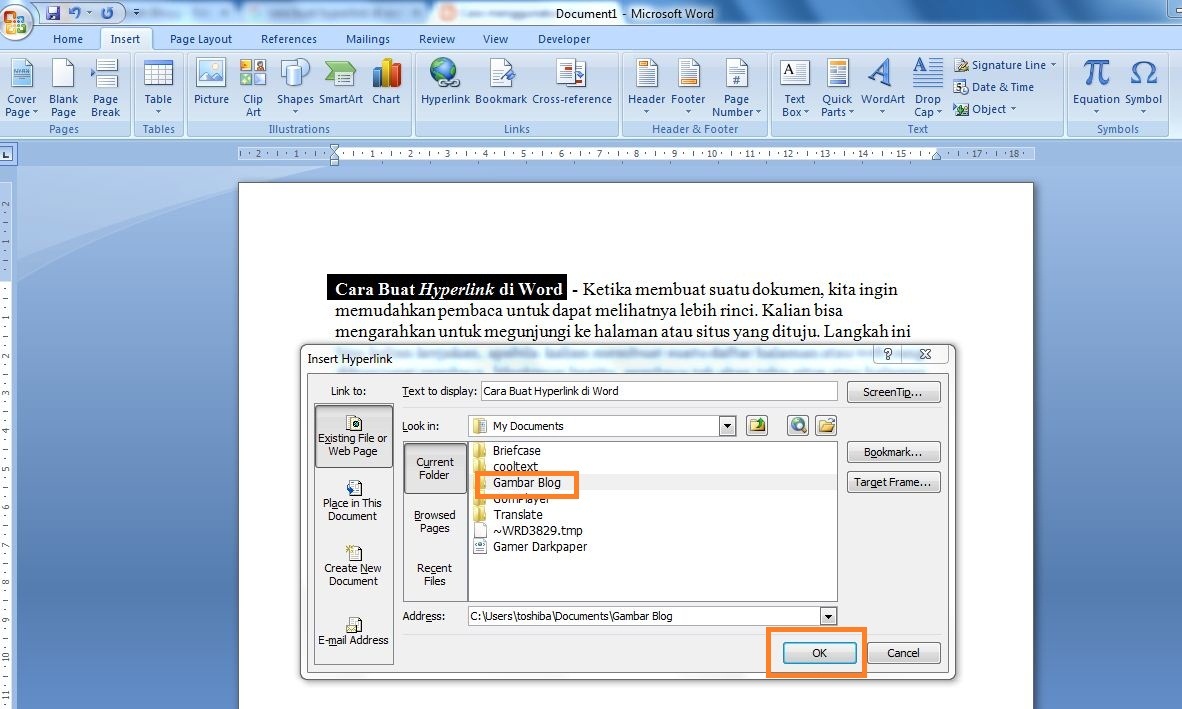This screenshot has width=1182, height=709.
Task: Insert Date & Time
Action: pos(994,87)
